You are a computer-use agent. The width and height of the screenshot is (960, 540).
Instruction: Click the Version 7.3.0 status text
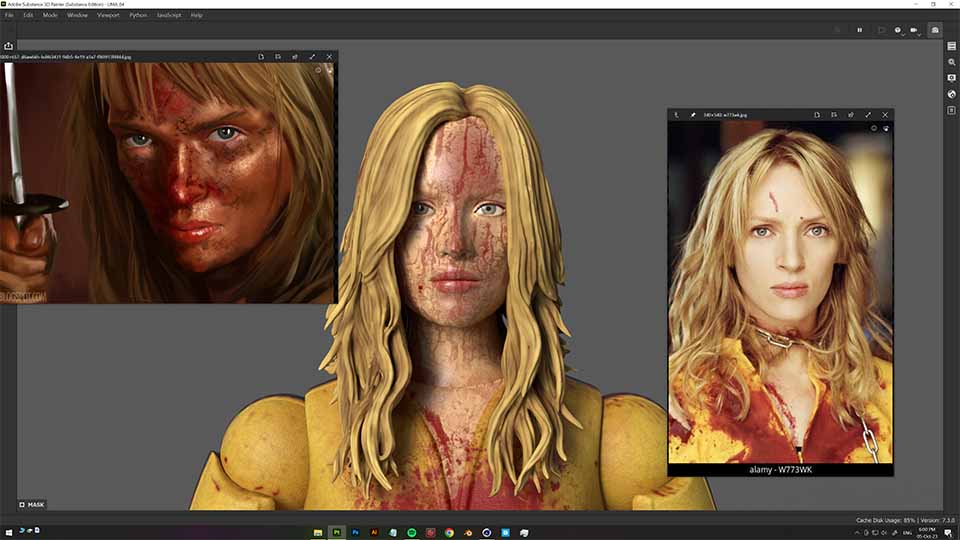(938, 520)
